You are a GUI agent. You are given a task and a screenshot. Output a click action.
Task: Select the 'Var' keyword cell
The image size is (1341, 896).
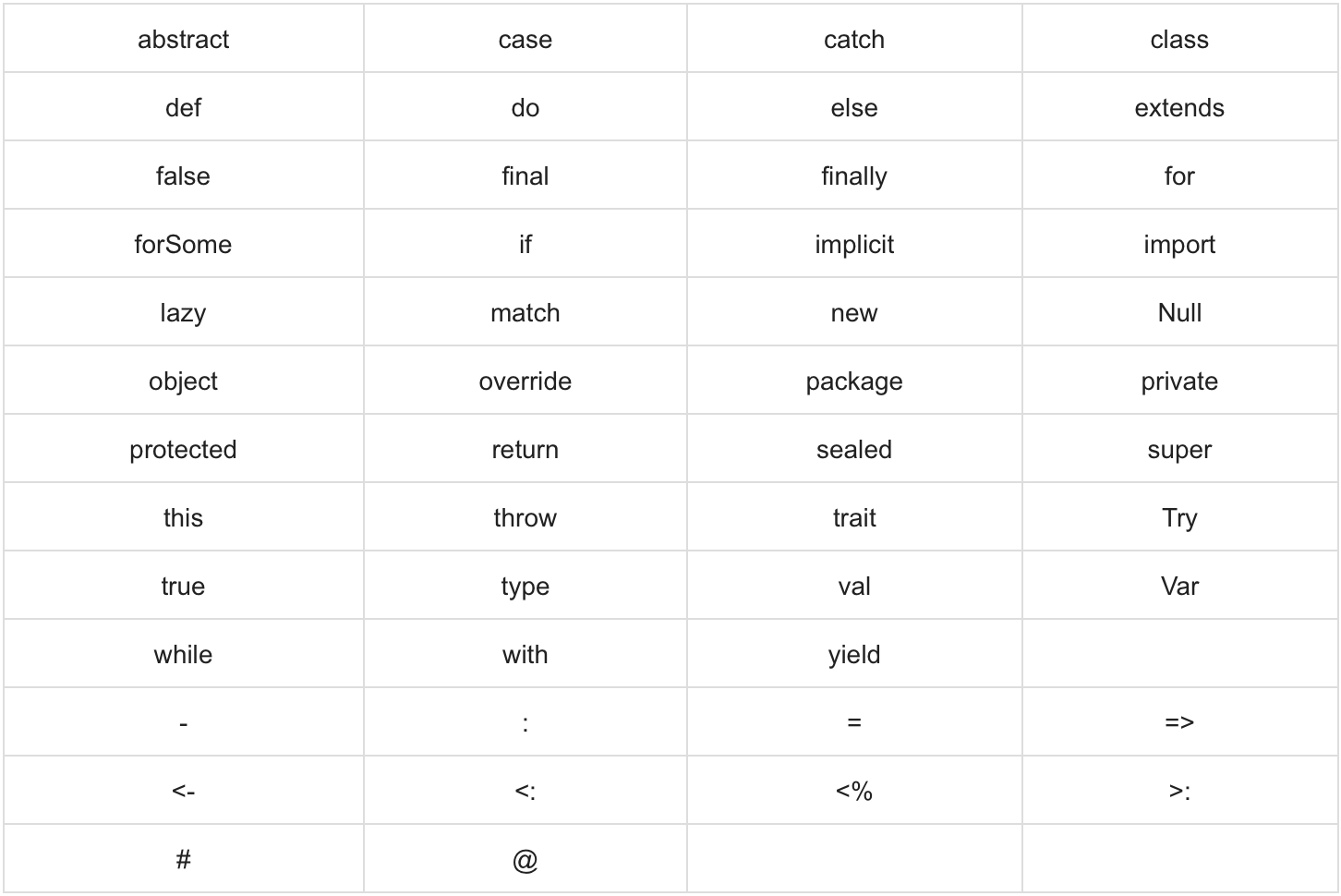(x=1179, y=586)
